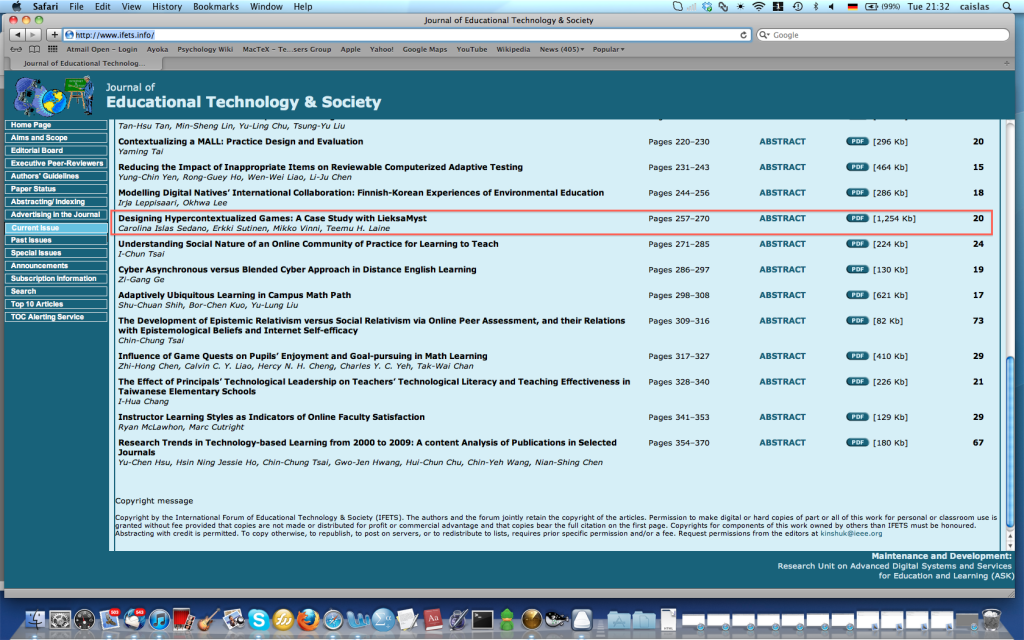Viewport: 1024px width, 640px height.
Task: Open Firefox from the Dock
Action: pyautogui.click(x=306, y=620)
